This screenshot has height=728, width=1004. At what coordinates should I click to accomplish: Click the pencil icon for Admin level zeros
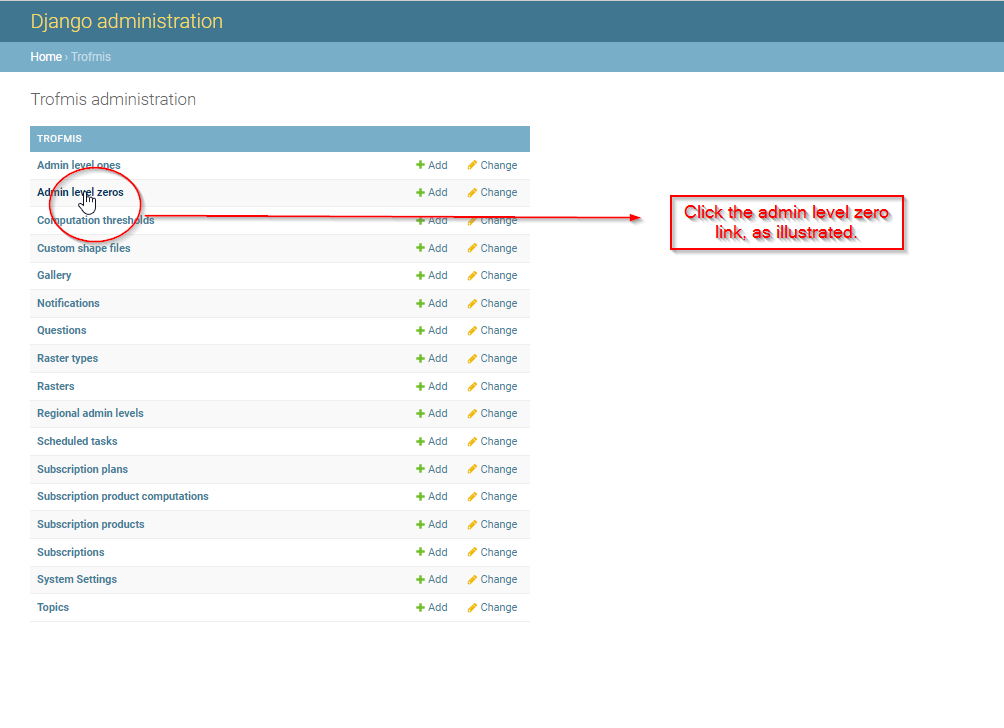tap(472, 193)
